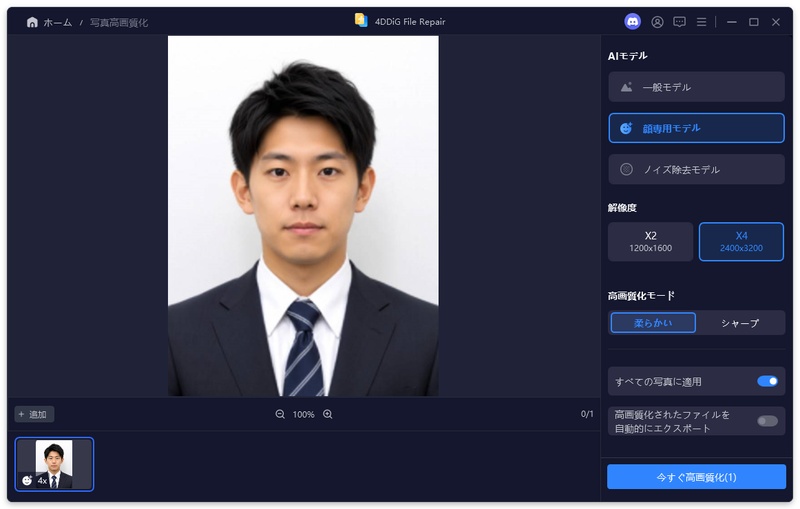Choose X2 1200x1600 resolution

[650, 242]
